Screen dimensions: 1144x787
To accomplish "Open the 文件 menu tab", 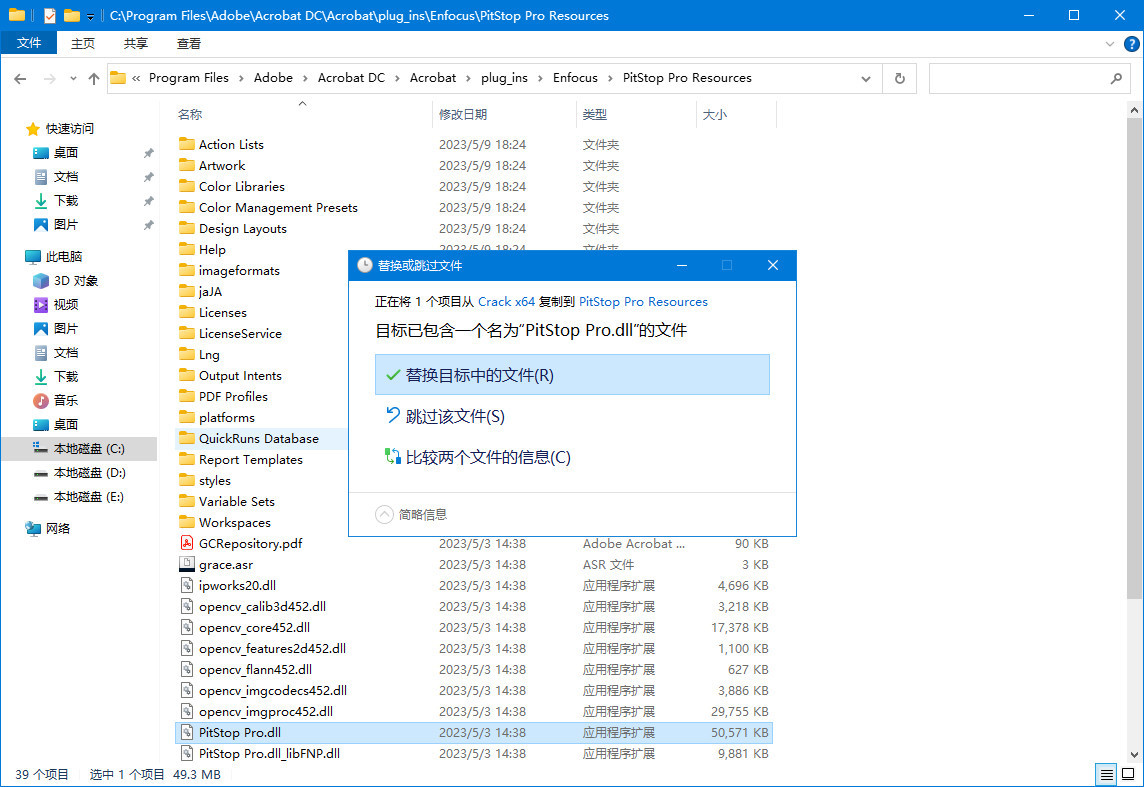I will 29,43.
